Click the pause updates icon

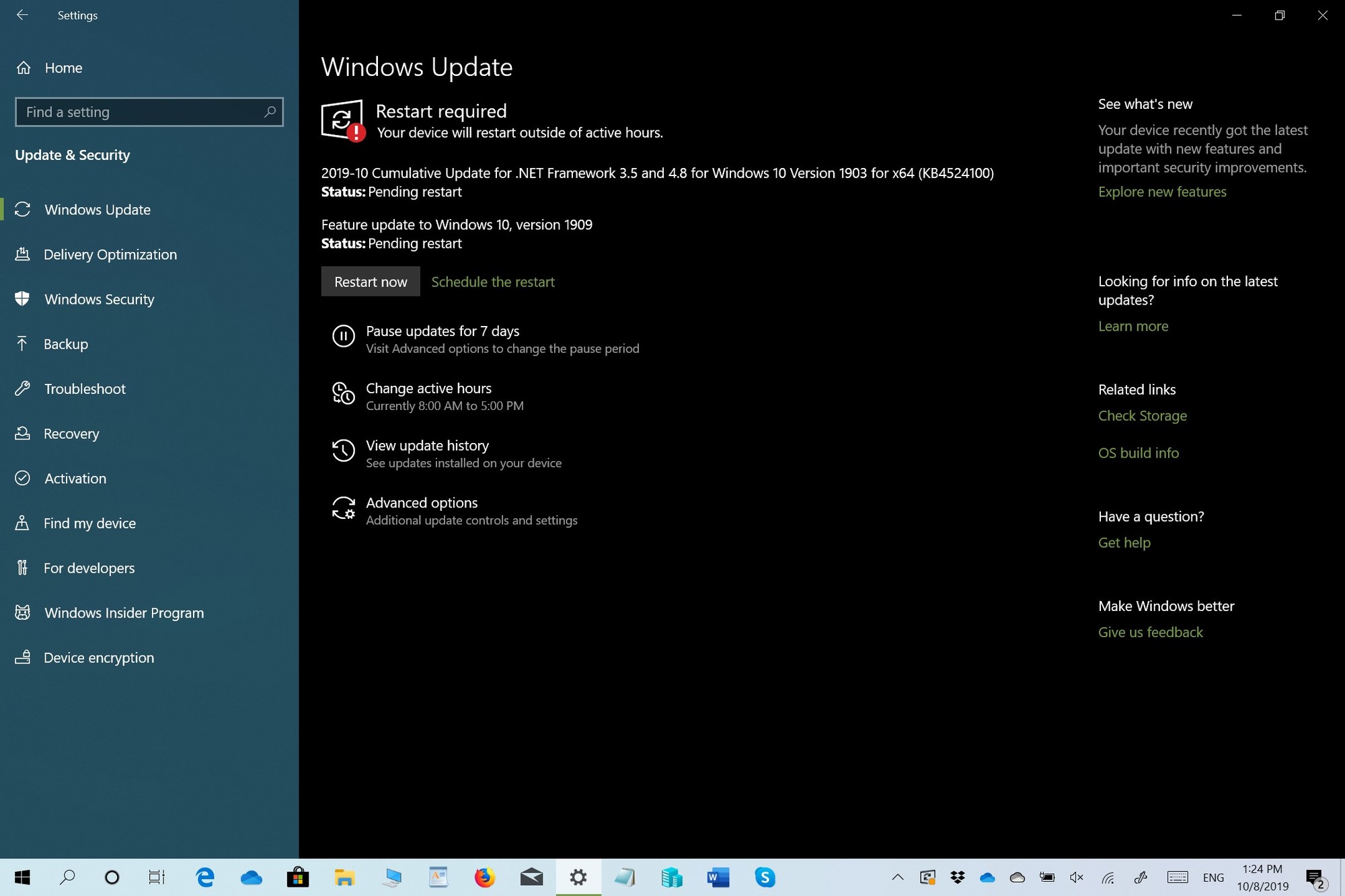344,335
